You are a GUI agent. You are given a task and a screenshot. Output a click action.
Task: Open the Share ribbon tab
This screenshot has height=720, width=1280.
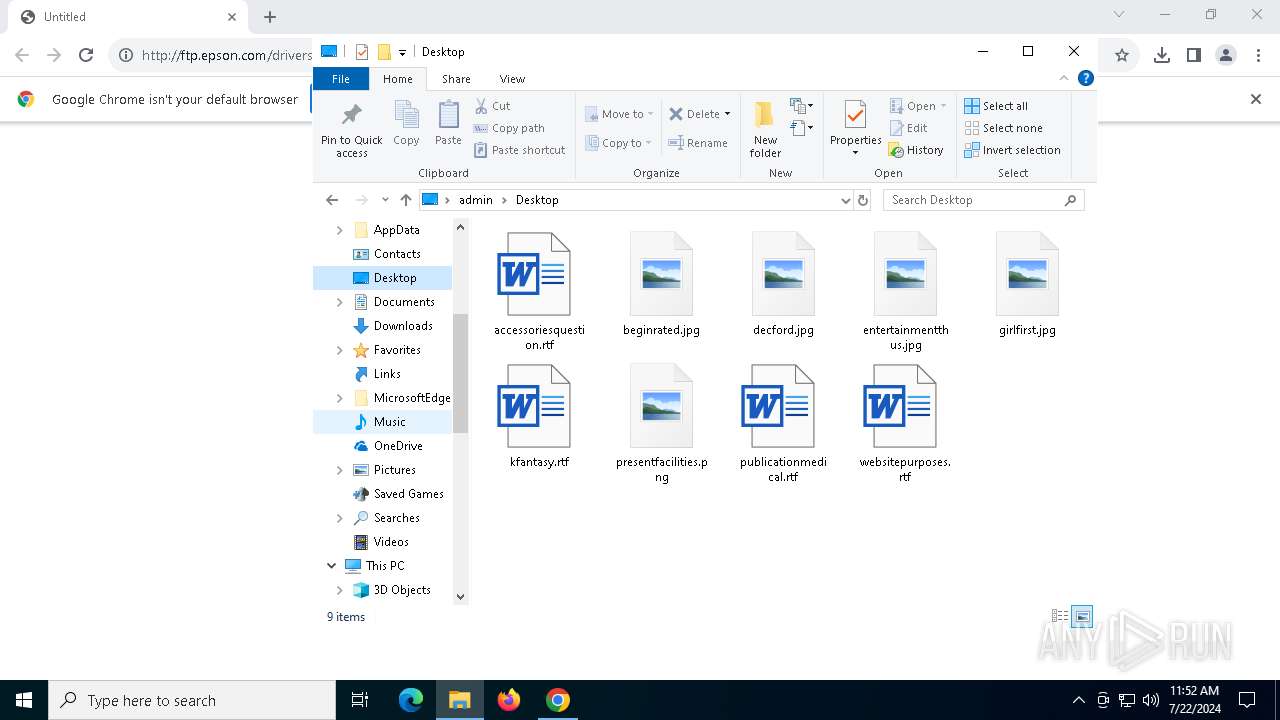pyautogui.click(x=456, y=79)
